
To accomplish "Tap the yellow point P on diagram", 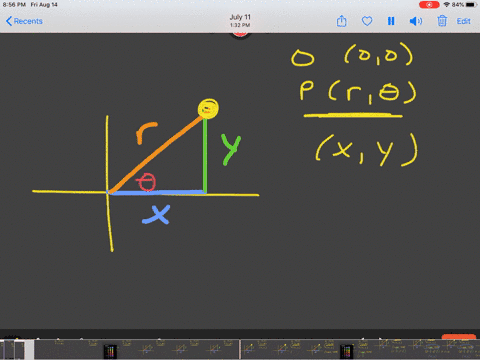I will click(208, 109).
